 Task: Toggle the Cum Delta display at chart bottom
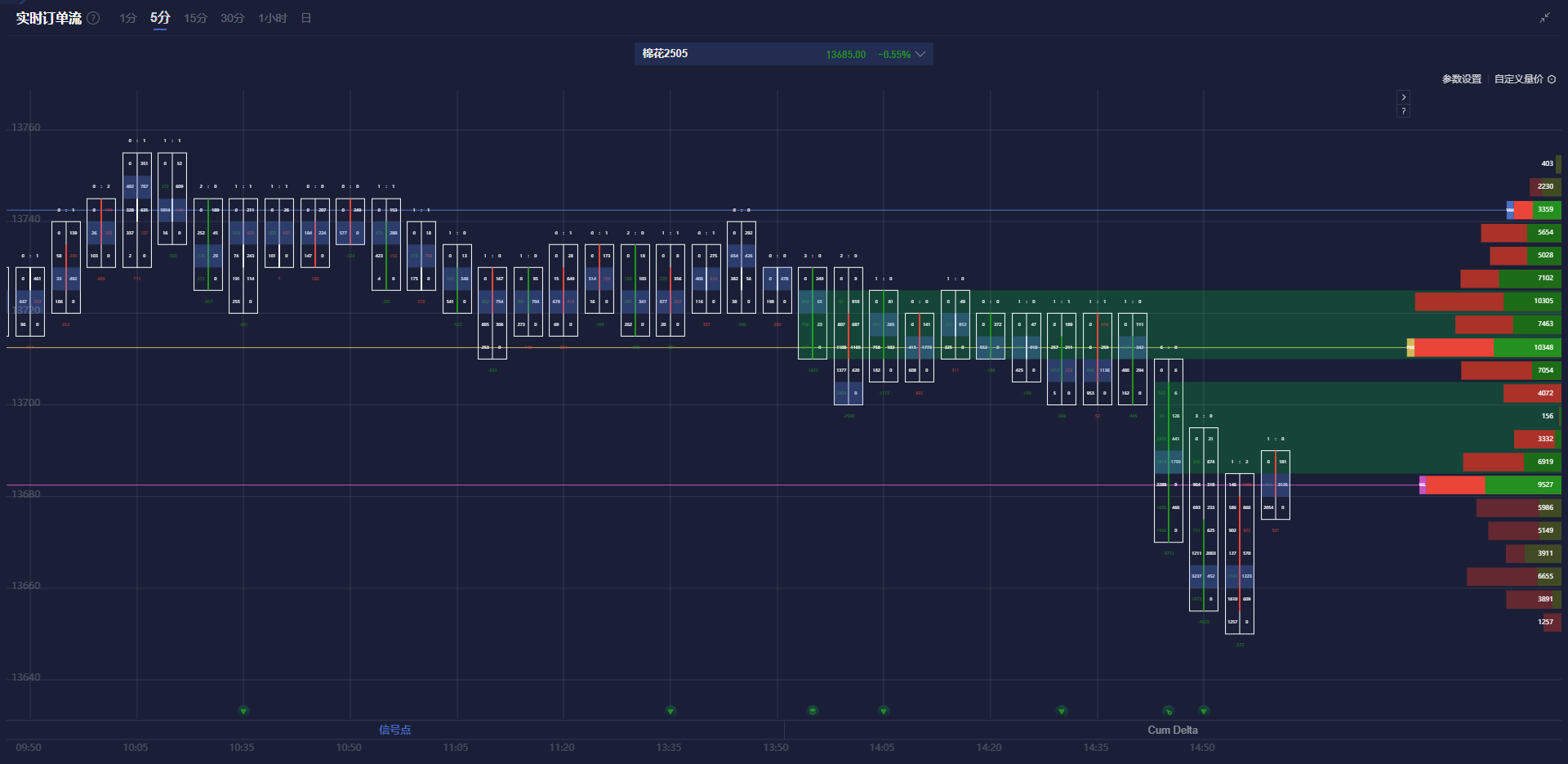[1173, 730]
